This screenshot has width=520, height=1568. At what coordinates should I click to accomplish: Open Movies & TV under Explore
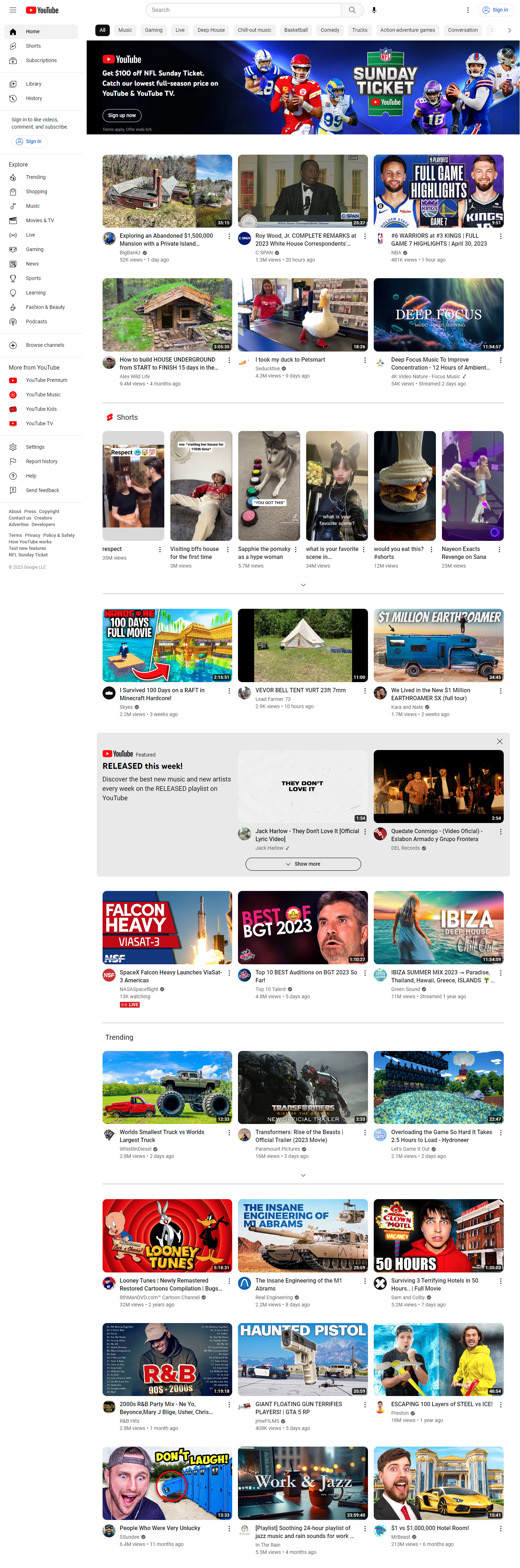click(x=41, y=220)
